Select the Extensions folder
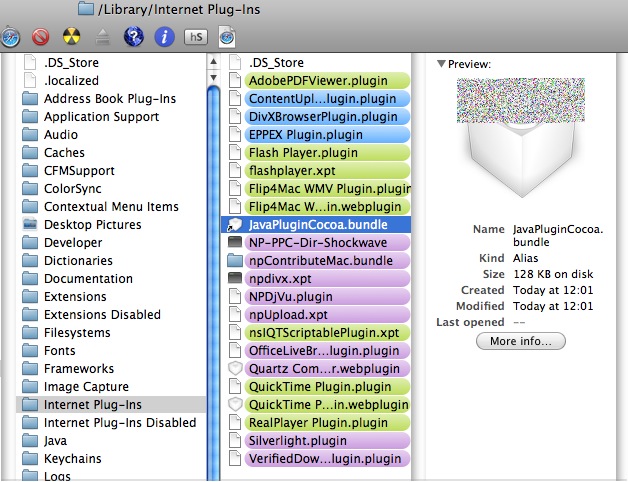This screenshot has height=482, width=628. pyautogui.click(x=111, y=297)
